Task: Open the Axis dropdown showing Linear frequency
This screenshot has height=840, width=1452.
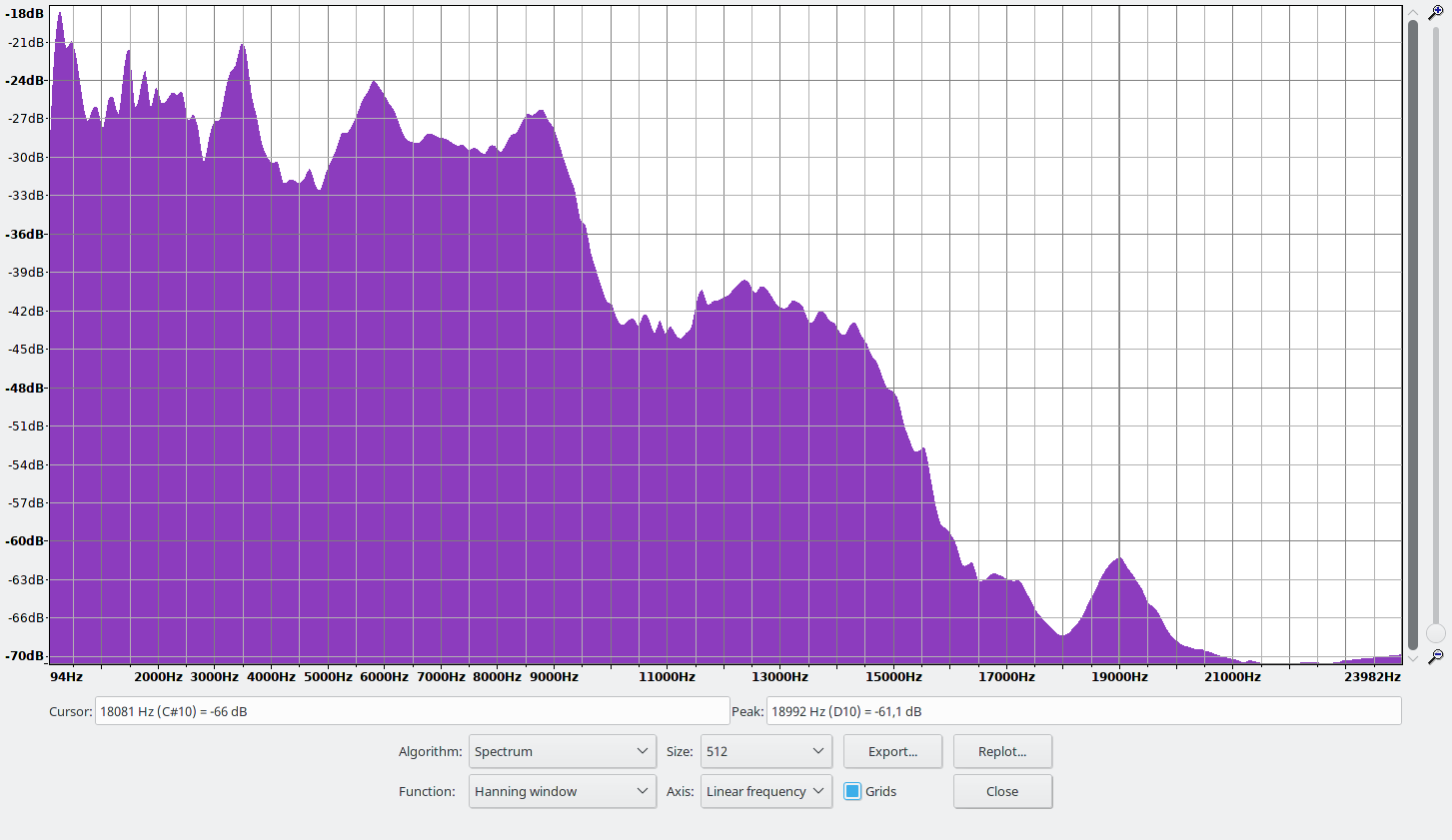Action: click(766, 791)
